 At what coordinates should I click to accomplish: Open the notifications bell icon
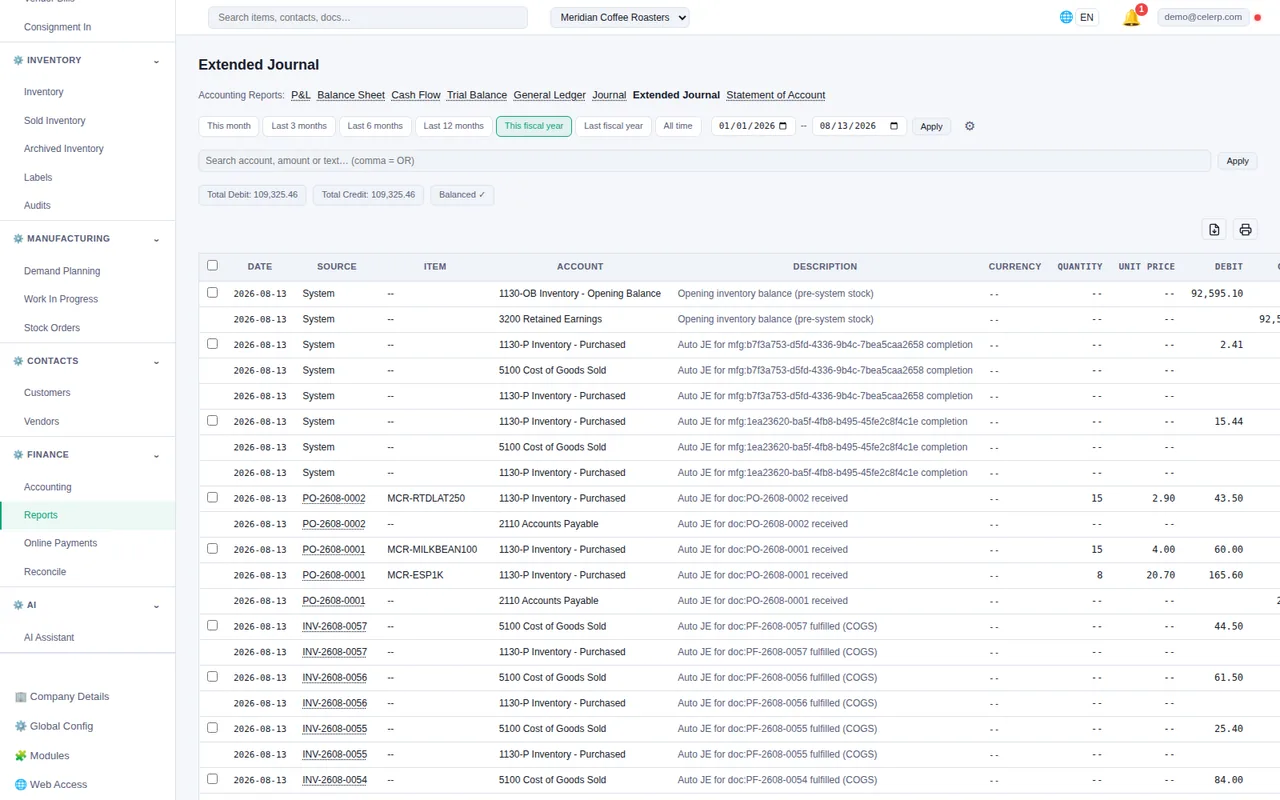(1131, 18)
